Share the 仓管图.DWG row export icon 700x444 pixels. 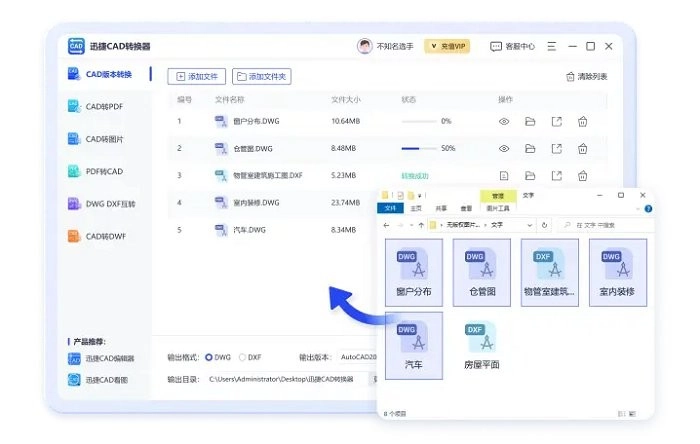point(556,149)
